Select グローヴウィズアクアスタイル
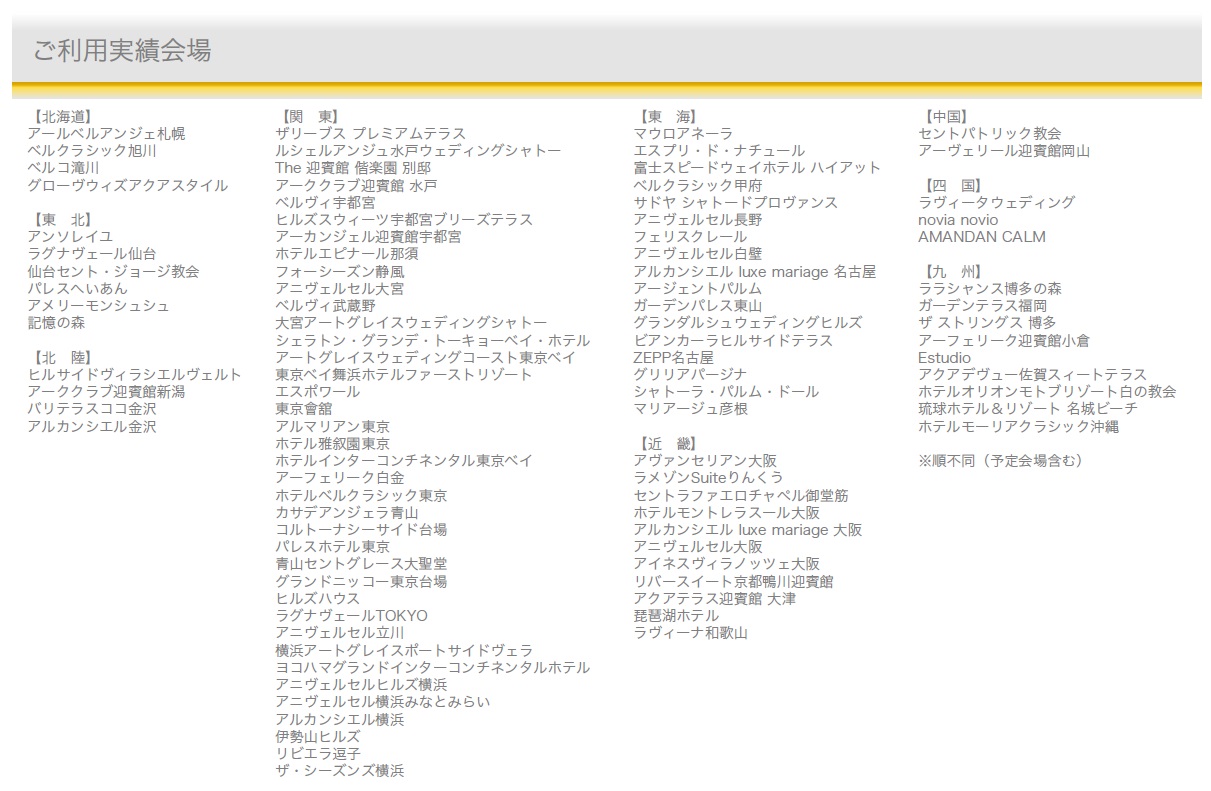The height and width of the screenshot is (791, 1211). click(x=128, y=185)
